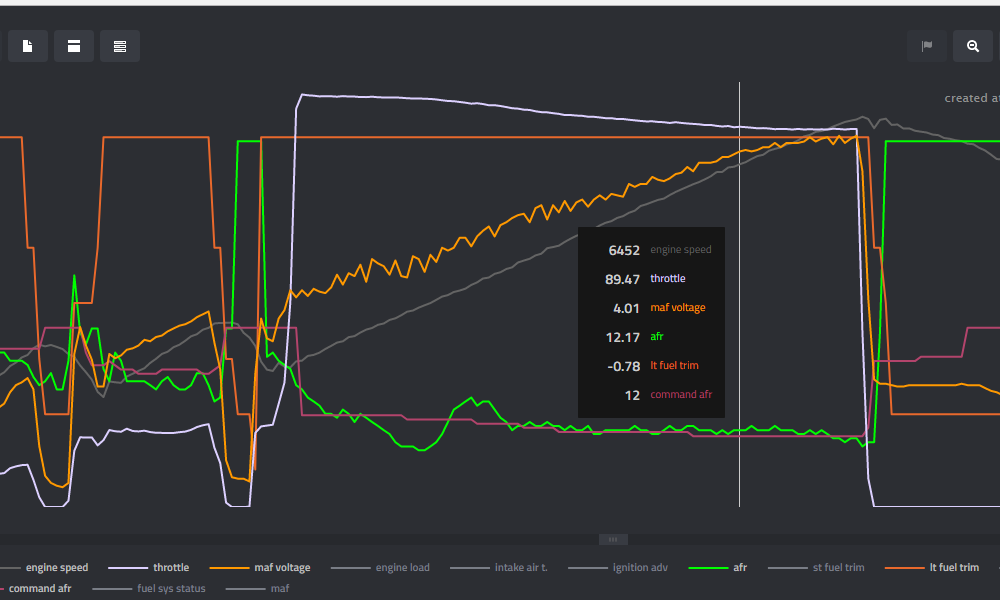Toggle the lt fuel trim legend entry
Screen dimensions: 1000x600
pos(953,568)
